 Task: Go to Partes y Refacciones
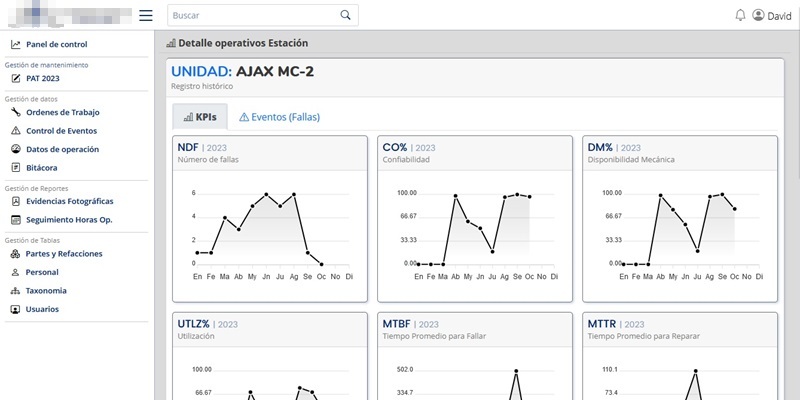pyautogui.click(x=63, y=254)
